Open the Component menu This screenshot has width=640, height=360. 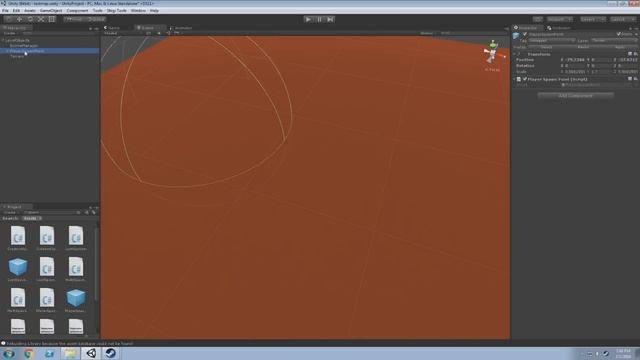click(77, 11)
